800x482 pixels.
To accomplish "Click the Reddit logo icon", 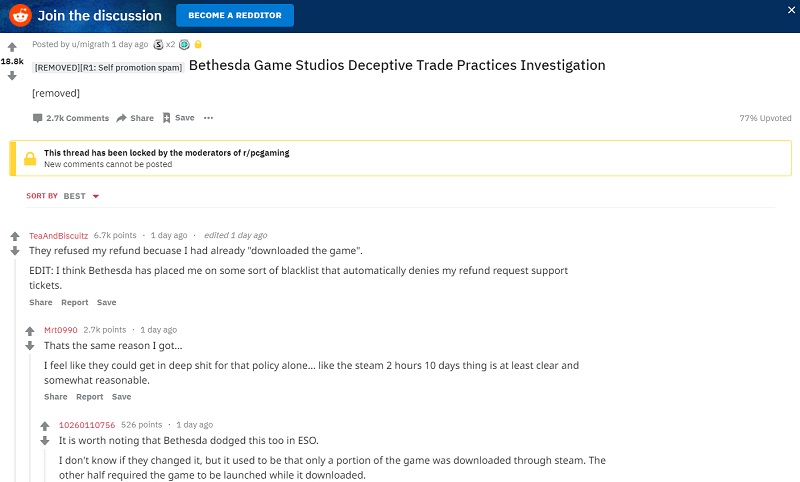I will [20, 15].
